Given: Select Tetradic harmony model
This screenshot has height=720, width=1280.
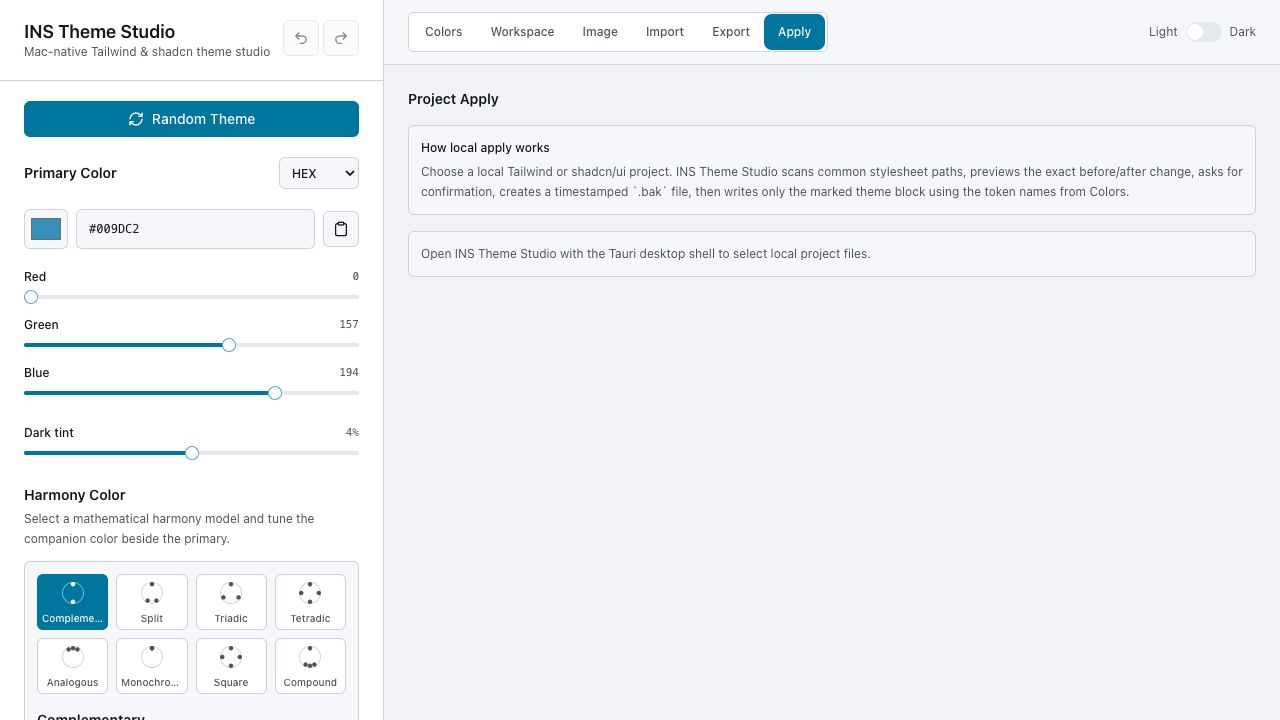Looking at the screenshot, I should (x=310, y=602).
